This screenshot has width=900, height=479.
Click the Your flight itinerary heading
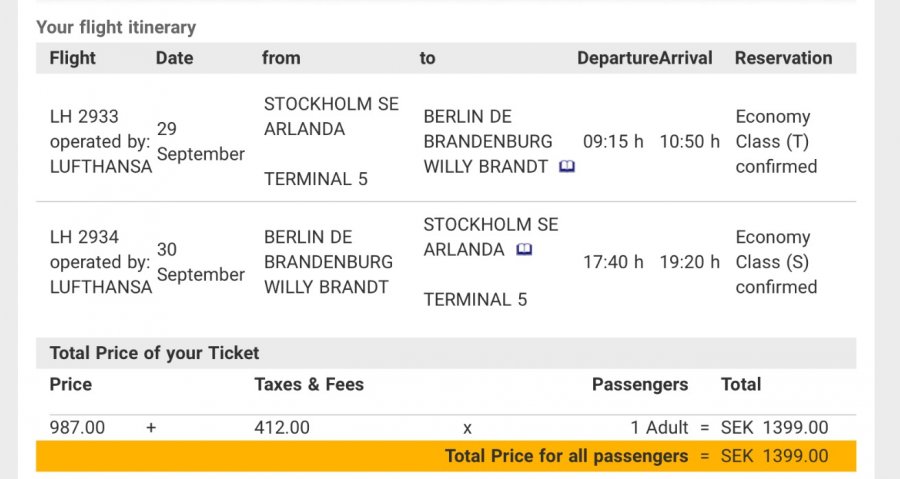(x=116, y=28)
